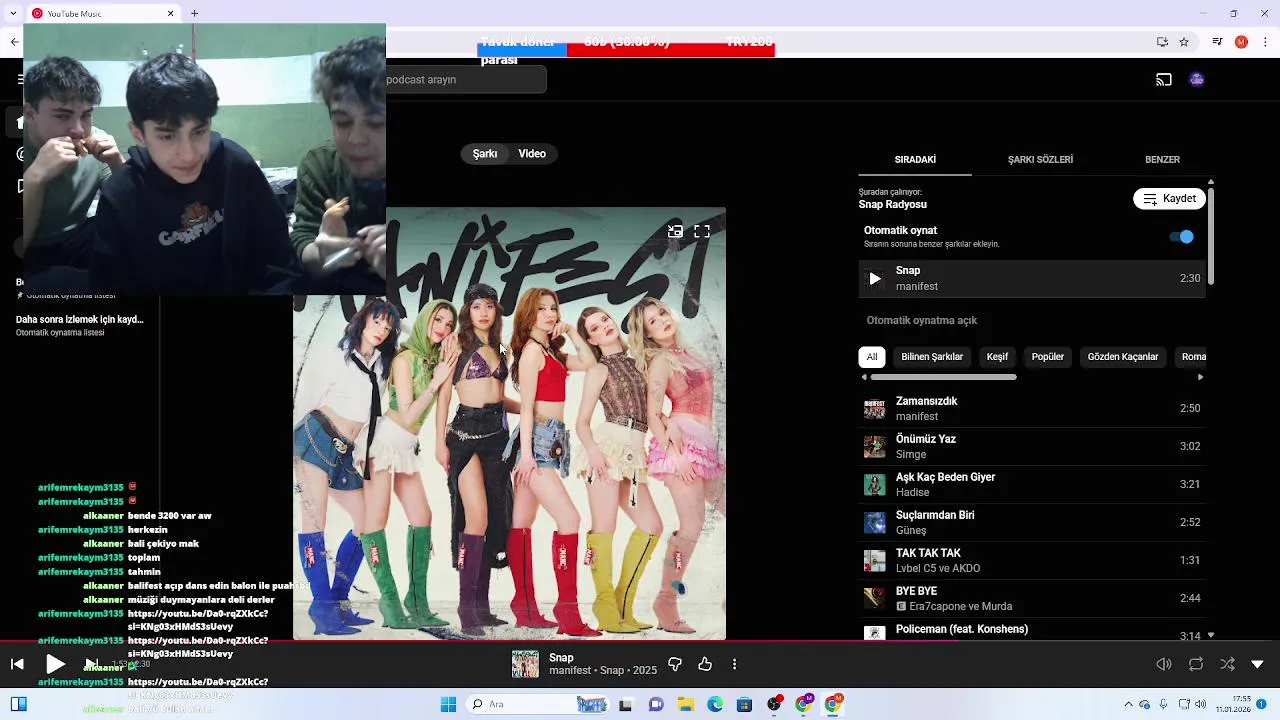
Task: Select the All filter chip
Action: (872, 357)
